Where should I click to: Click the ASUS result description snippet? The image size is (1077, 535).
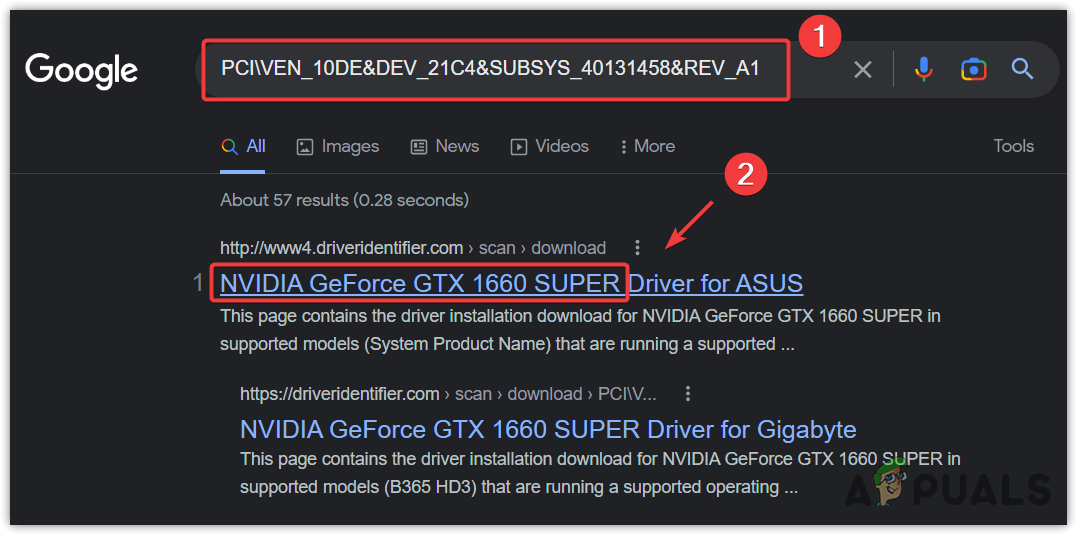[x=580, y=330]
